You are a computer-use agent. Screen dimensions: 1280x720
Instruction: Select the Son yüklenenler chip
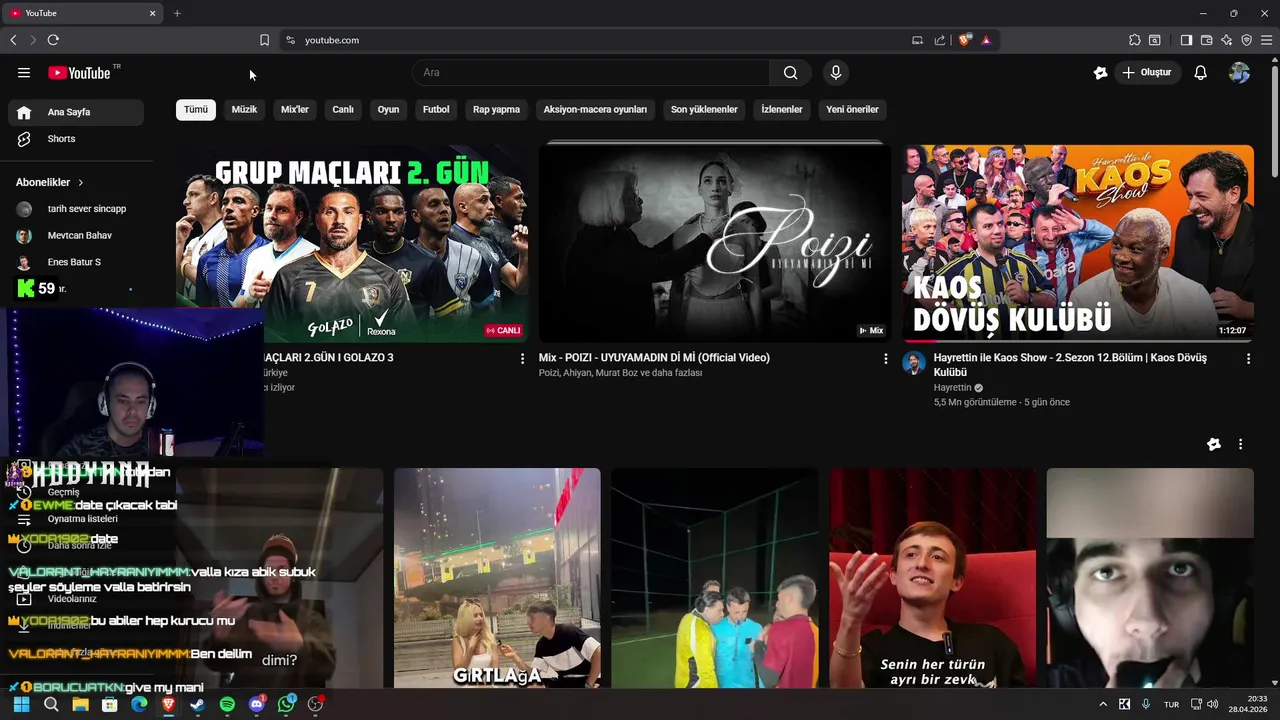[x=704, y=109]
